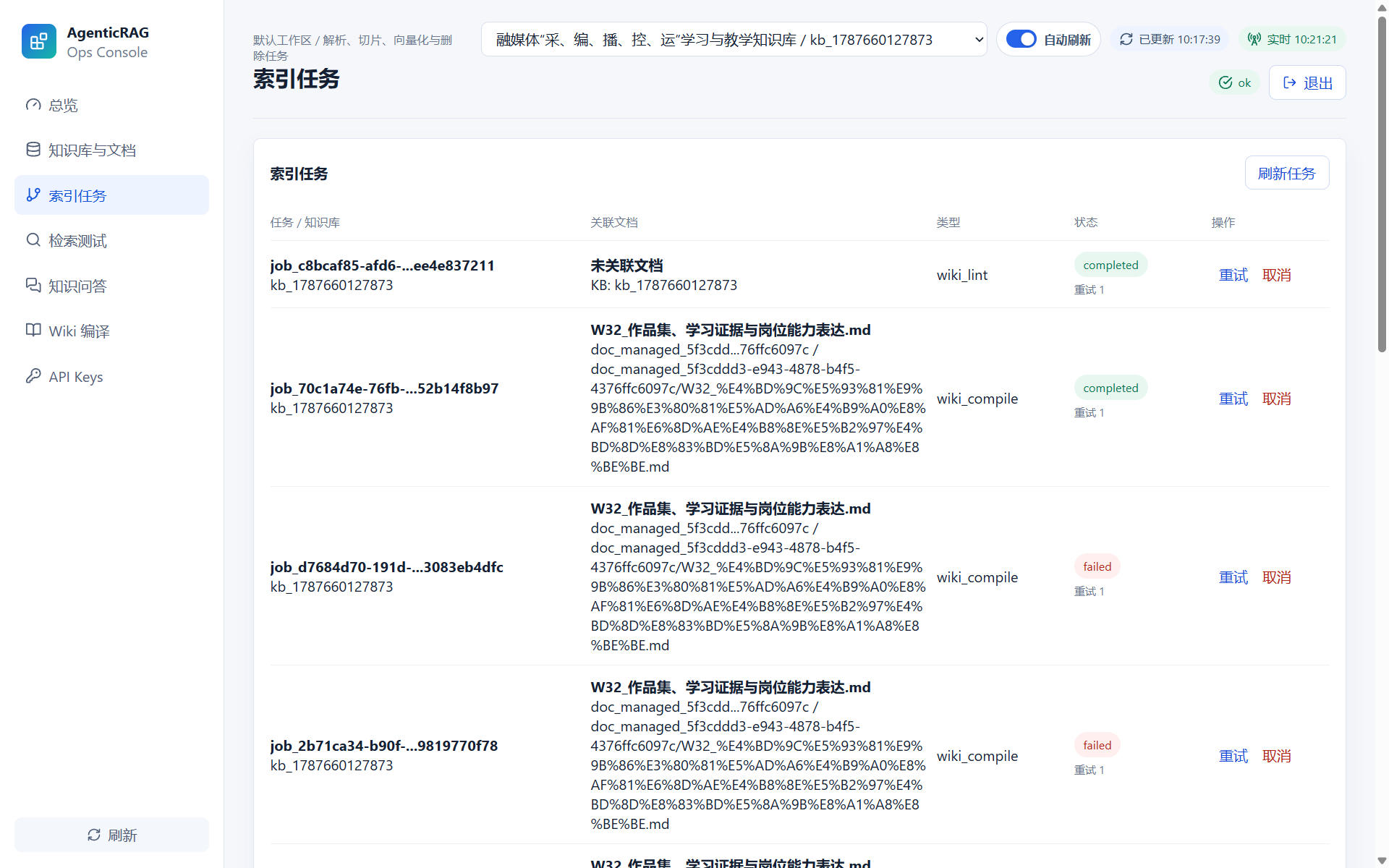Click the 退出 logout button

[1307, 82]
